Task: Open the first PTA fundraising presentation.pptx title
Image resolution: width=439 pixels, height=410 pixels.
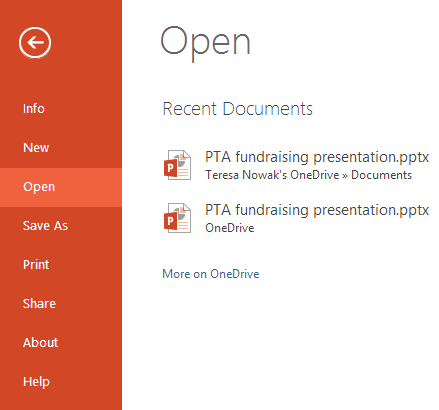Action: point(317,157)
